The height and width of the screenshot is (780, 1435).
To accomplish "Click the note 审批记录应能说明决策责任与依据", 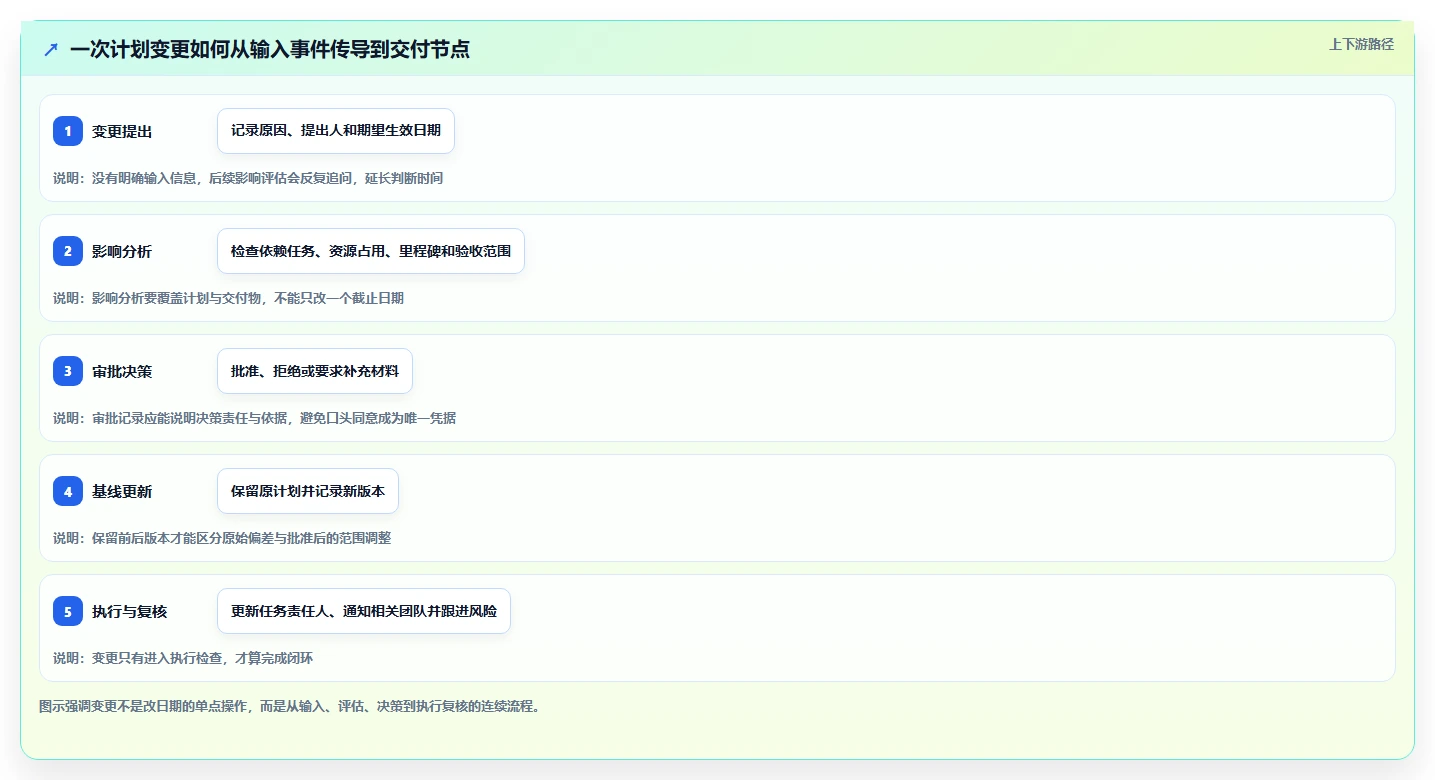I will (x=255, y=418).
